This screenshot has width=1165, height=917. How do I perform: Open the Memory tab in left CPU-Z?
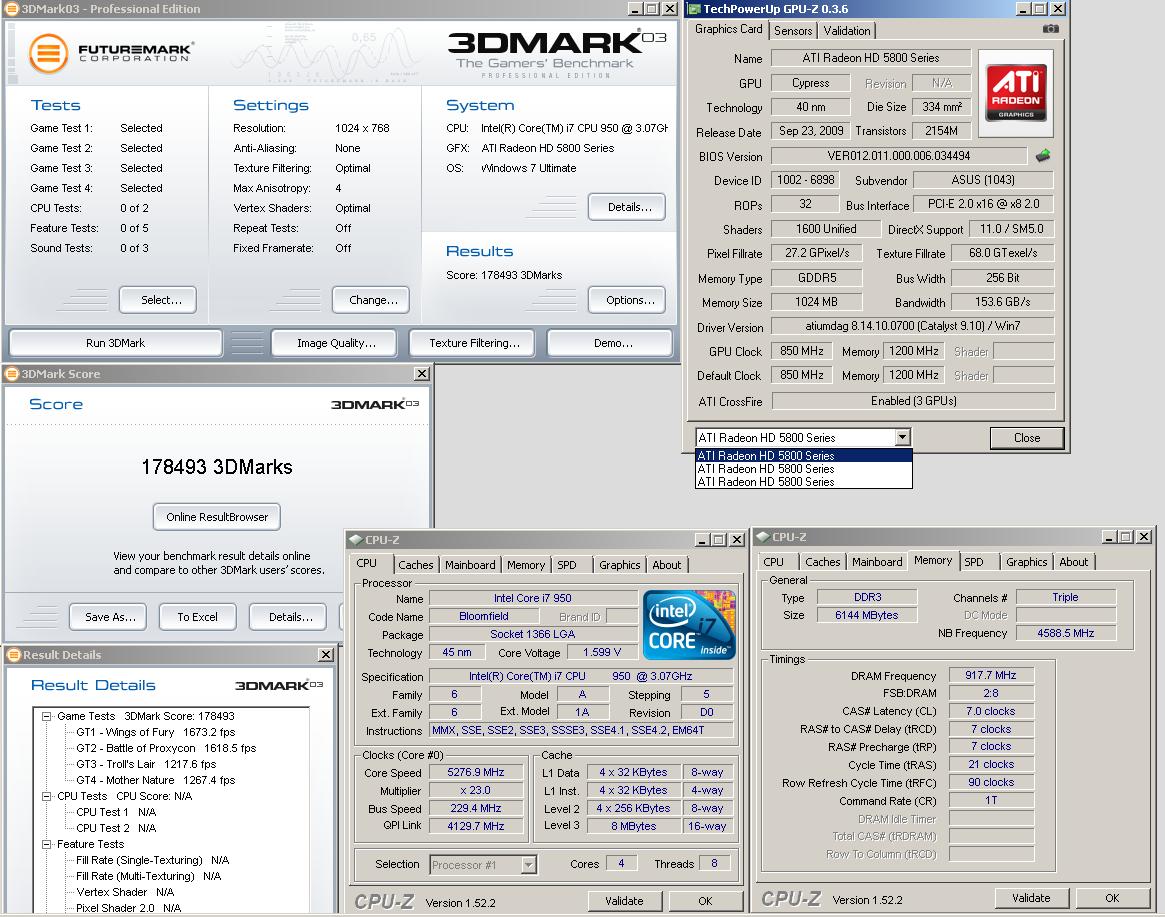tap(525, 565)
